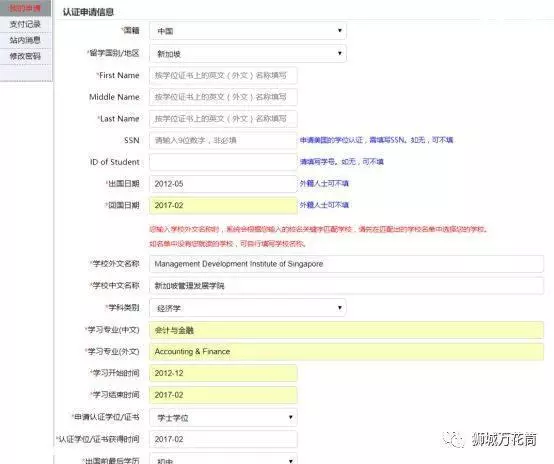Open the 学科类别 dropdown showing 经济学
Viewport: 554px width, 464px height.
(x=248, y=308)
